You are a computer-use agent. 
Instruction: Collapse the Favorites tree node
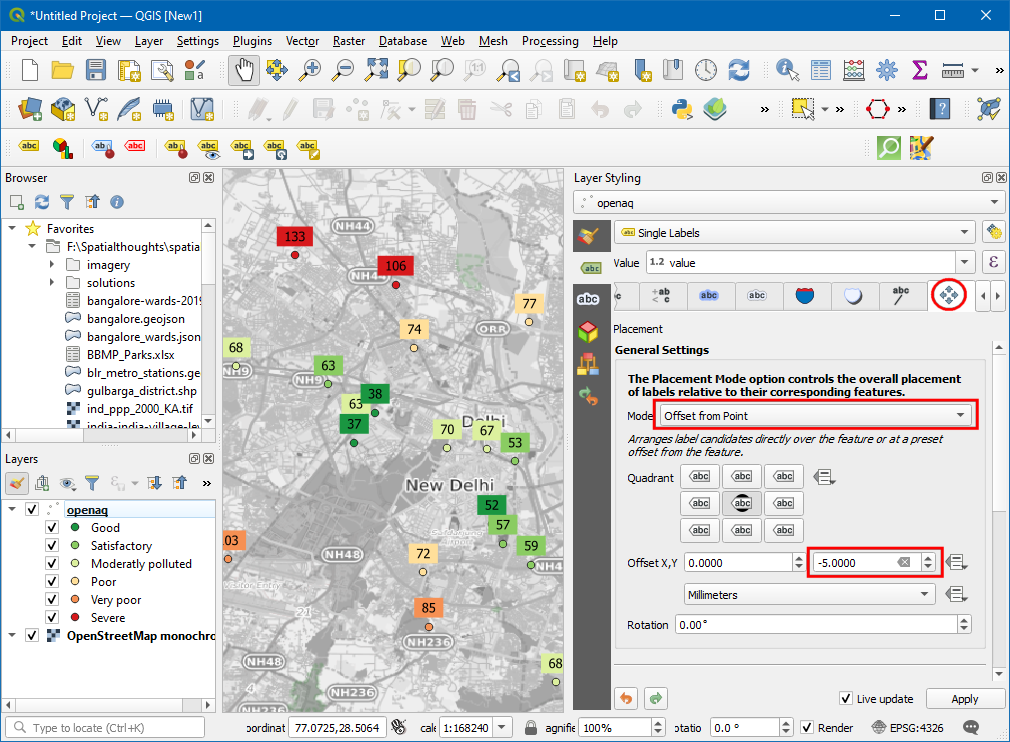click(12, 229)
